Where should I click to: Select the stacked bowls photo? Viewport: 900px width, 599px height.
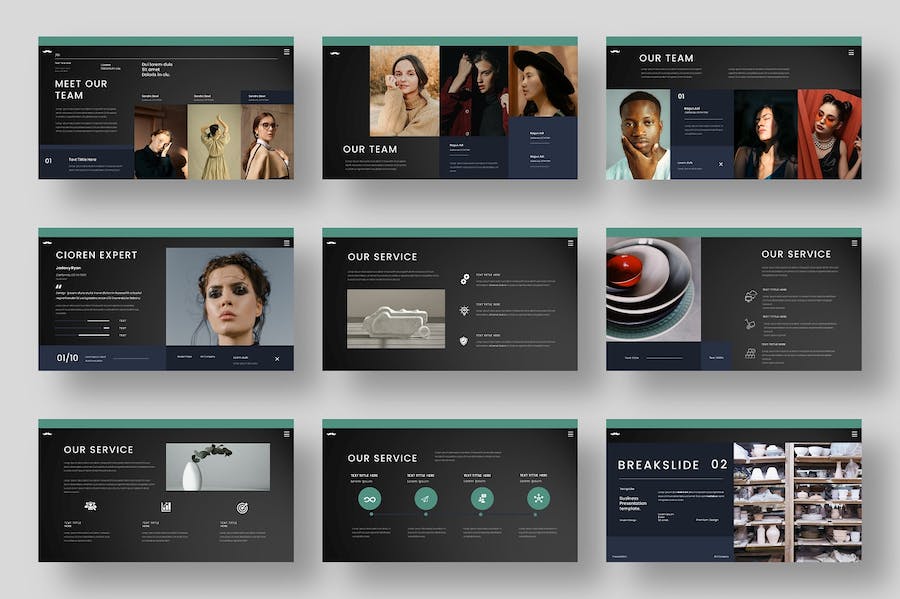pos(653,289)
